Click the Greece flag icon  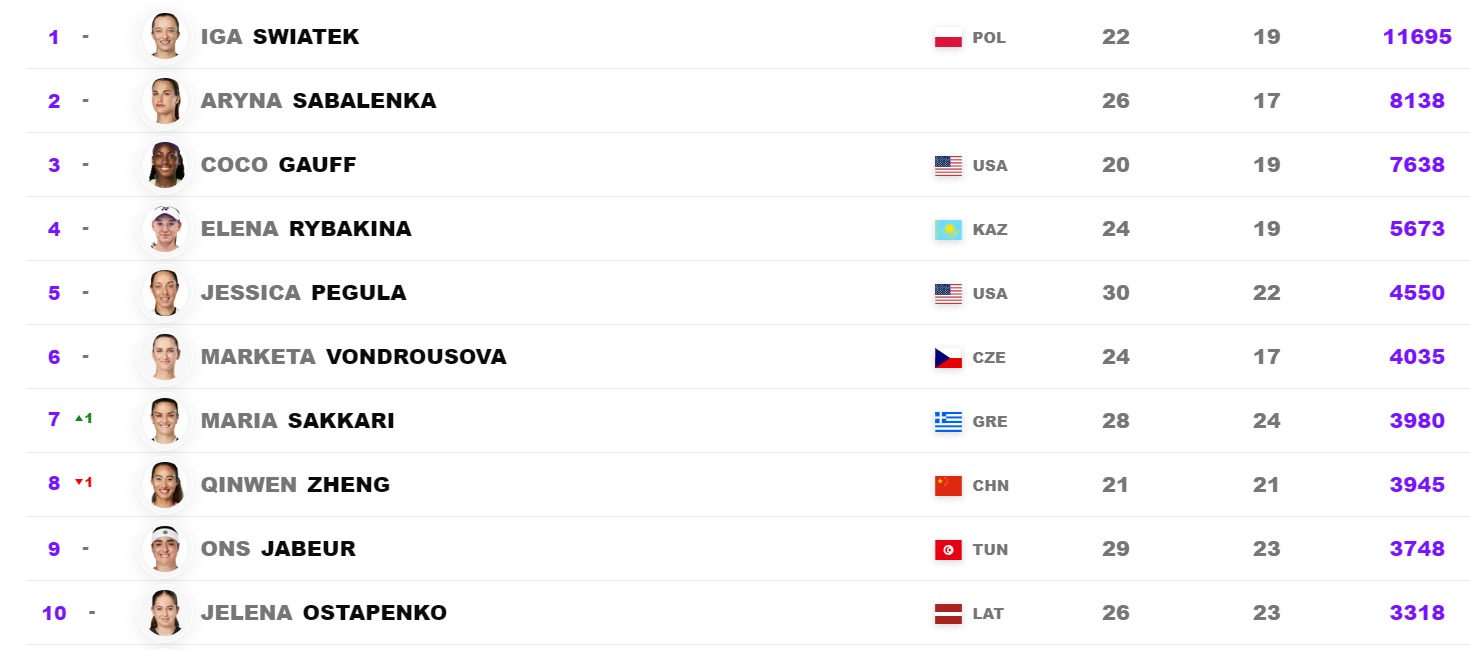point(947,422)
